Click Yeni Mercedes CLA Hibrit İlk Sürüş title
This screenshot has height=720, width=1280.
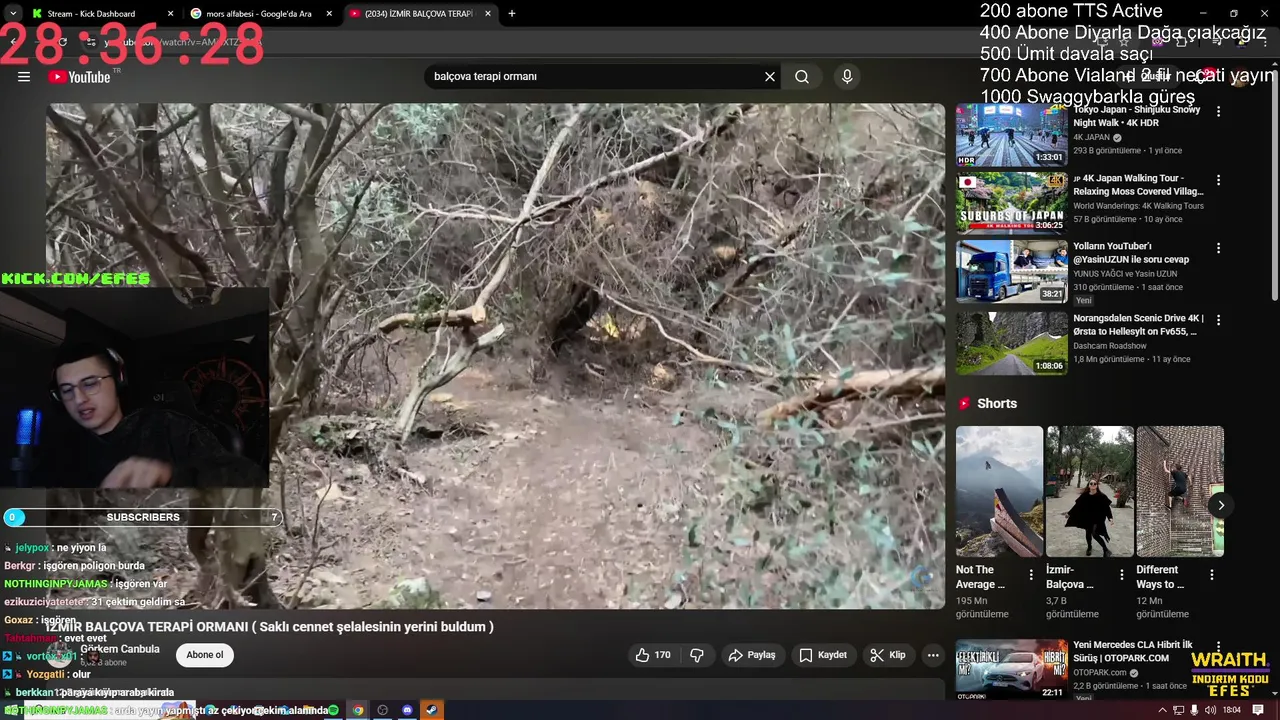[1133, 652]
